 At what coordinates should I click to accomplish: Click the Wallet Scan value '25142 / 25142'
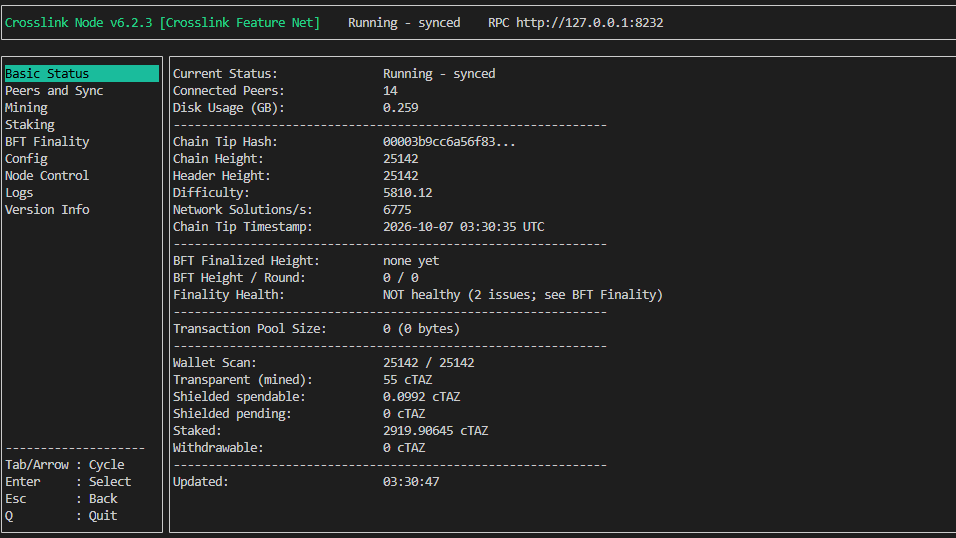(x=429, y=362)
